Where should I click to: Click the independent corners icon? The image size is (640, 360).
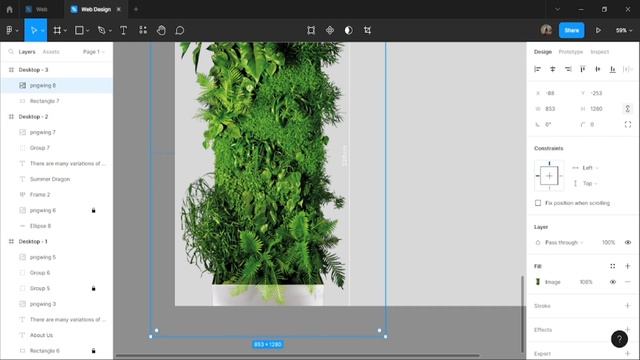click(x=628, y=124)
